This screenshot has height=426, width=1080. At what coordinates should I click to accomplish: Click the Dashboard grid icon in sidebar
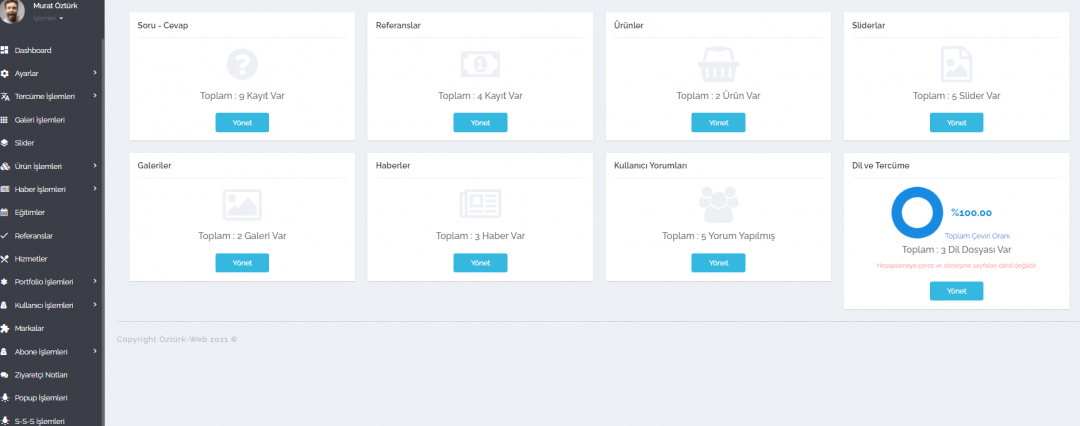pos(4,50)
